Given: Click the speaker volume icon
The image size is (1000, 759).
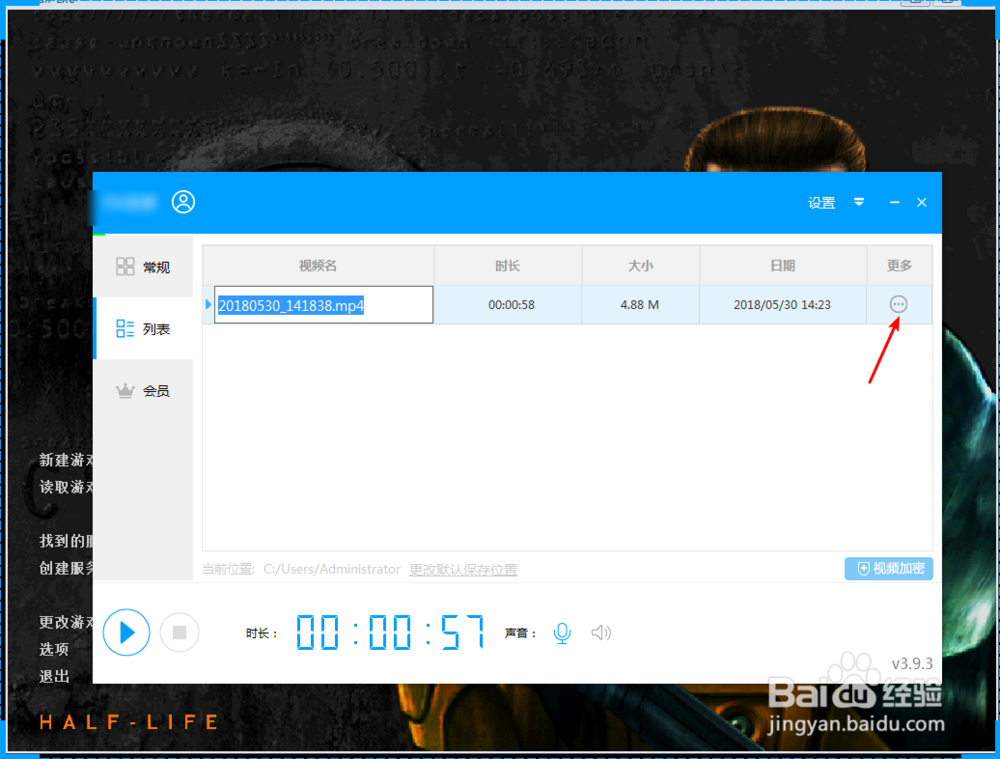Looking at the screenshot, I should [x=601, y=632].
